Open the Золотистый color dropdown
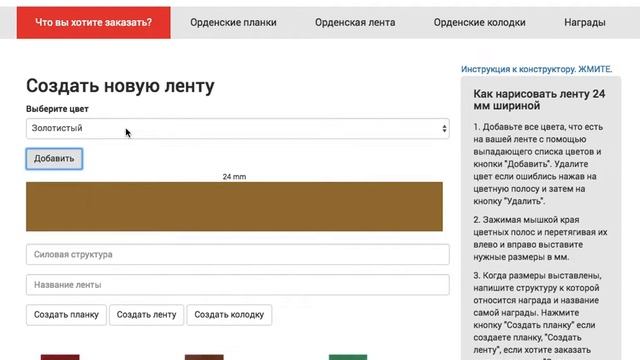640x360 pixels. coord(238,129)
